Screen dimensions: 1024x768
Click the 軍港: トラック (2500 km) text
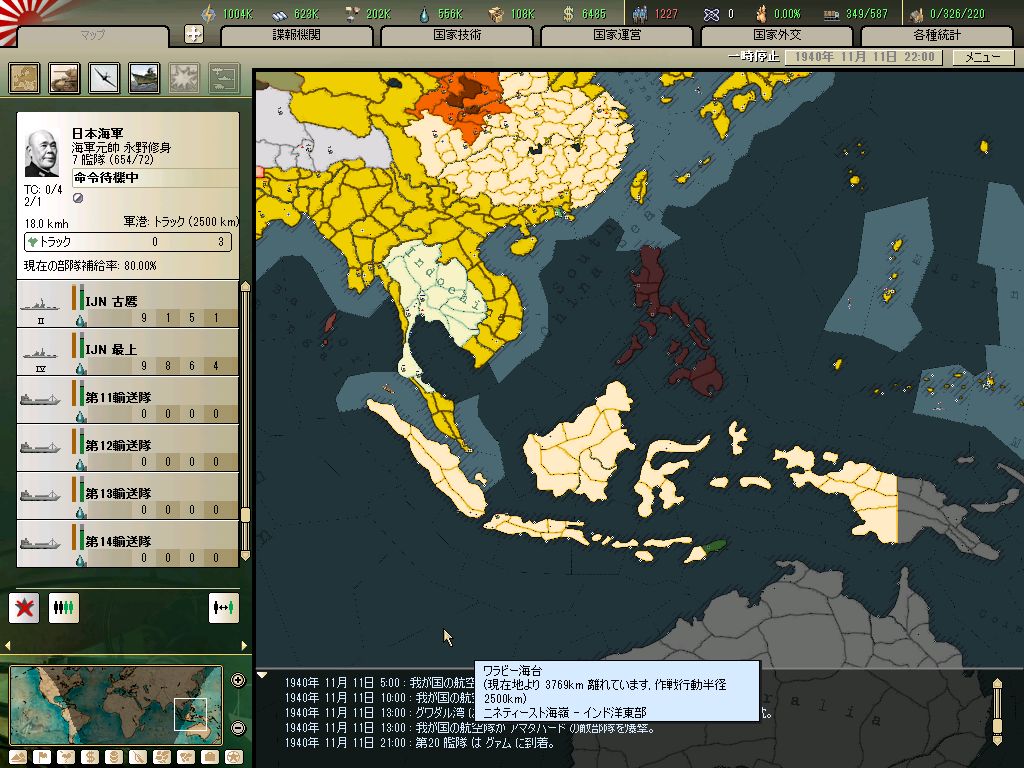[182, 221]
